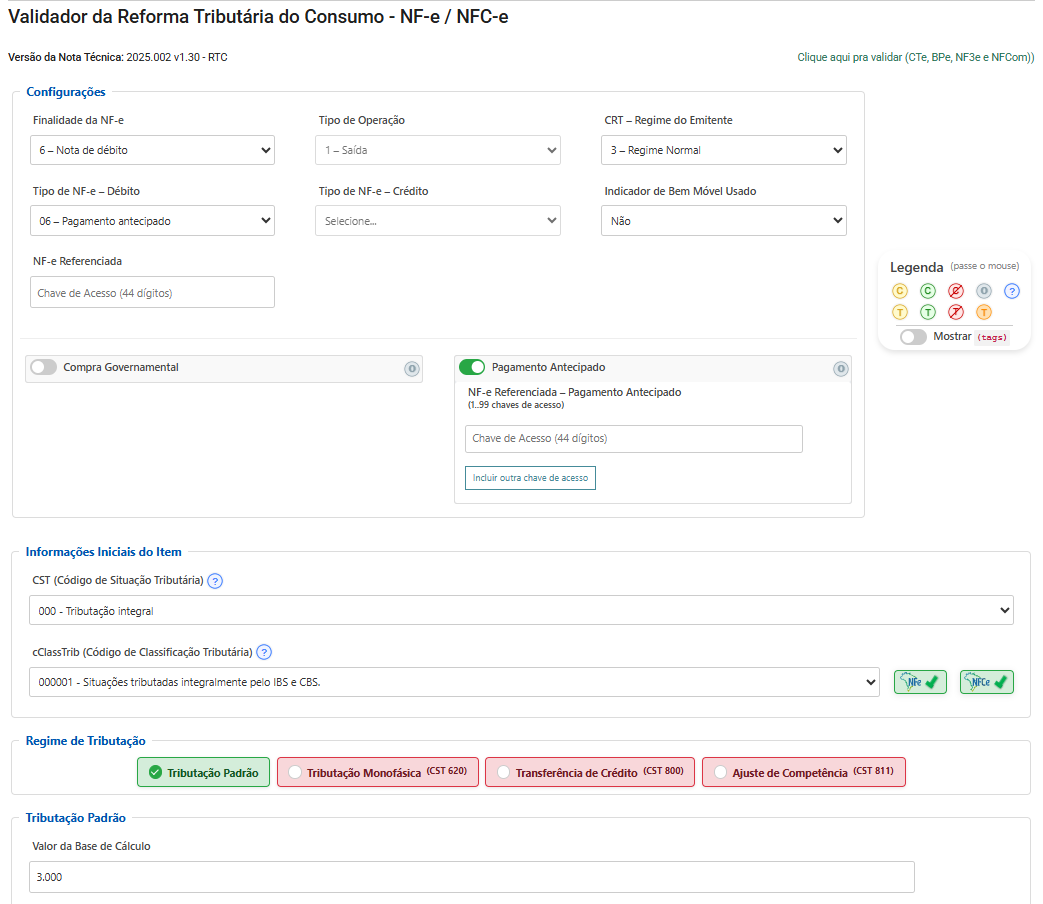
Task: Open the Tipo de NF-e Crédito dropdown
Action: (438, 221)
